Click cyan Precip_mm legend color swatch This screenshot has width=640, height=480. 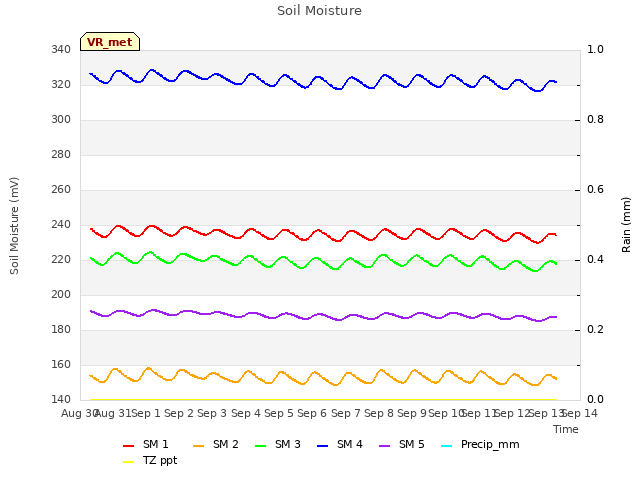point(447,446)
